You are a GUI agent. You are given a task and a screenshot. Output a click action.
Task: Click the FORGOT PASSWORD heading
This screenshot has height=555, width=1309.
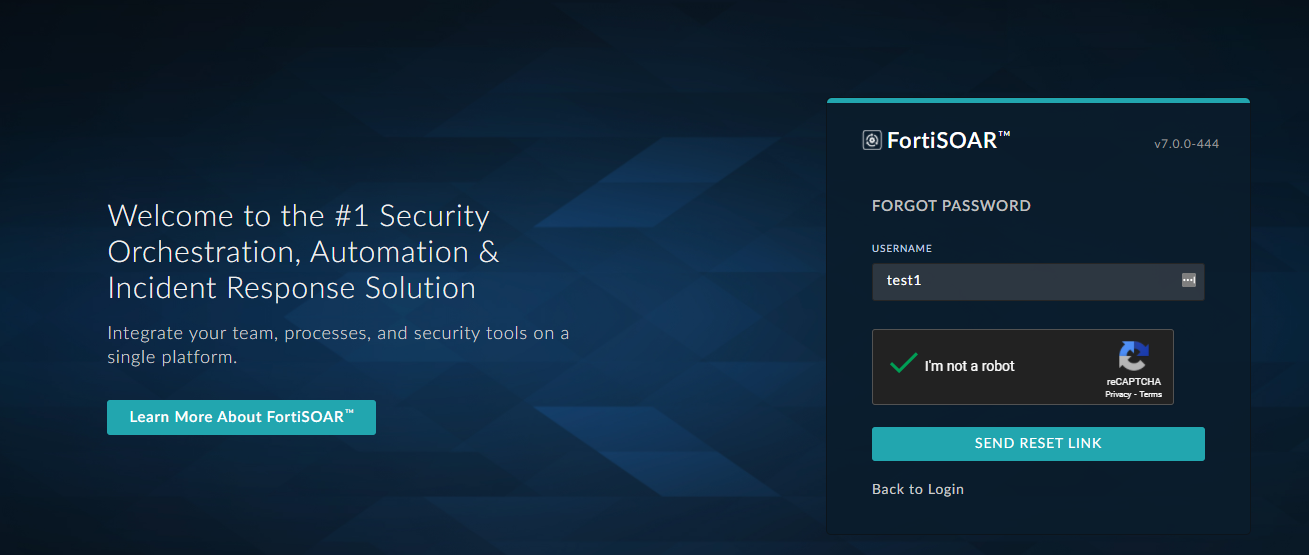click(x=951, y=206)
